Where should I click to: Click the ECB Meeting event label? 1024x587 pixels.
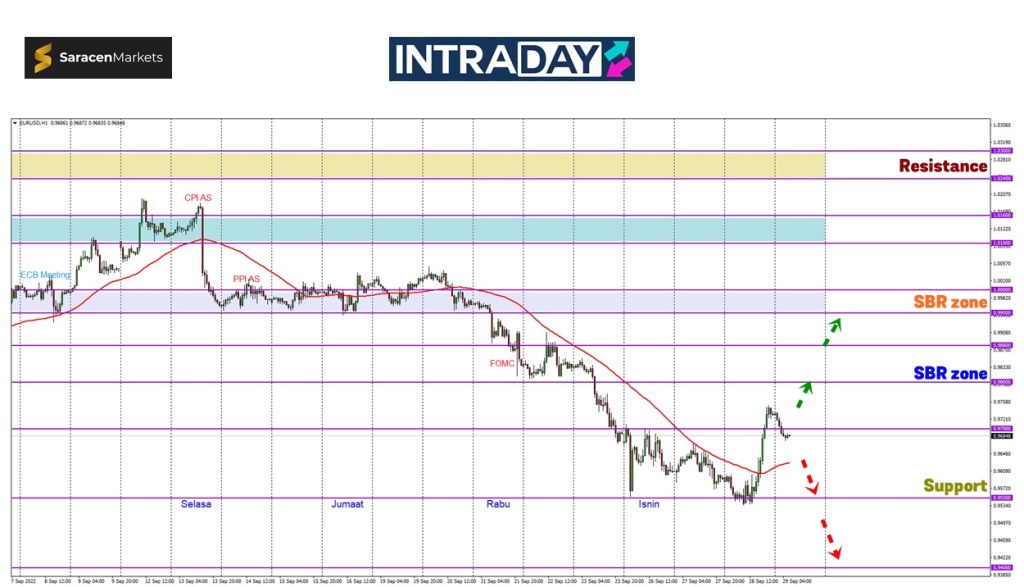pos(46,274)
